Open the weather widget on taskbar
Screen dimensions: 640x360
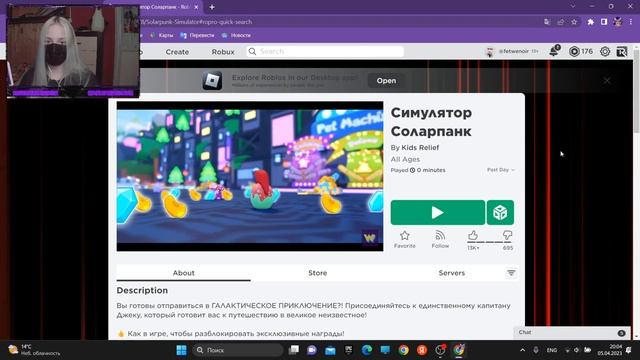point(34,350)
